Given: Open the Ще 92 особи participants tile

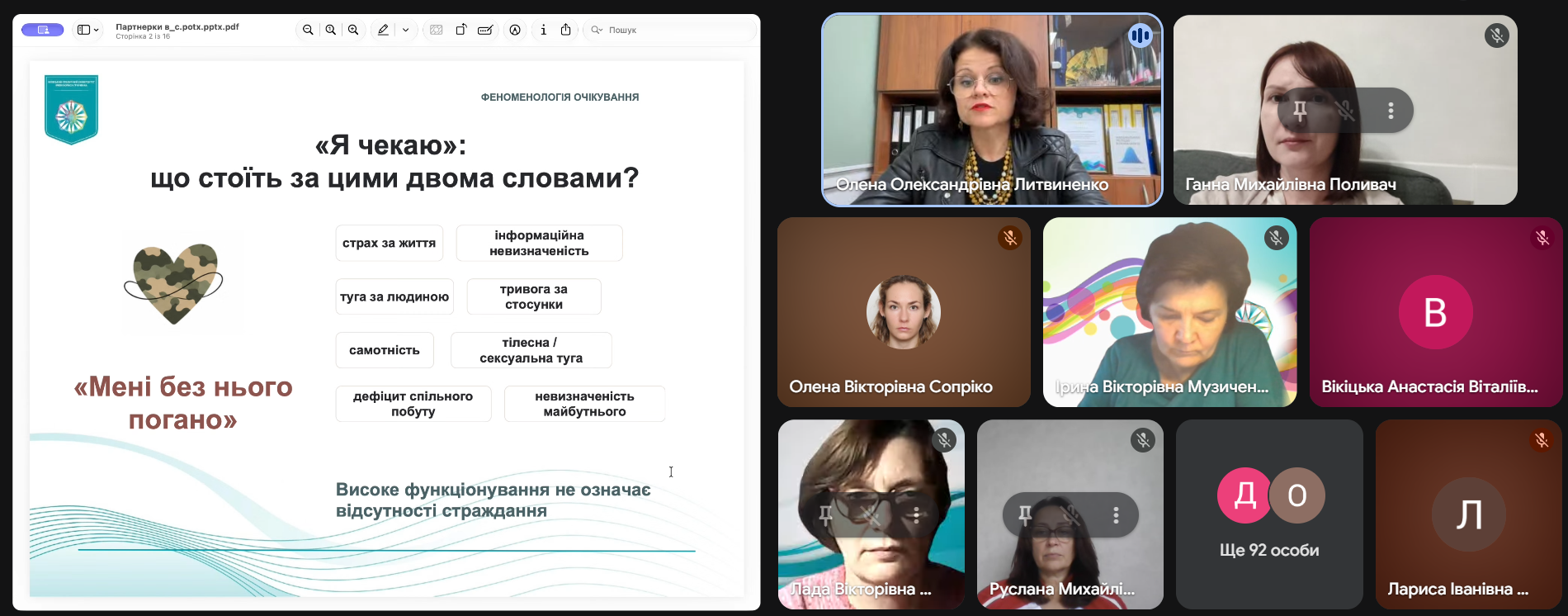Looking at the screenshot, I should click(1269, 514).
